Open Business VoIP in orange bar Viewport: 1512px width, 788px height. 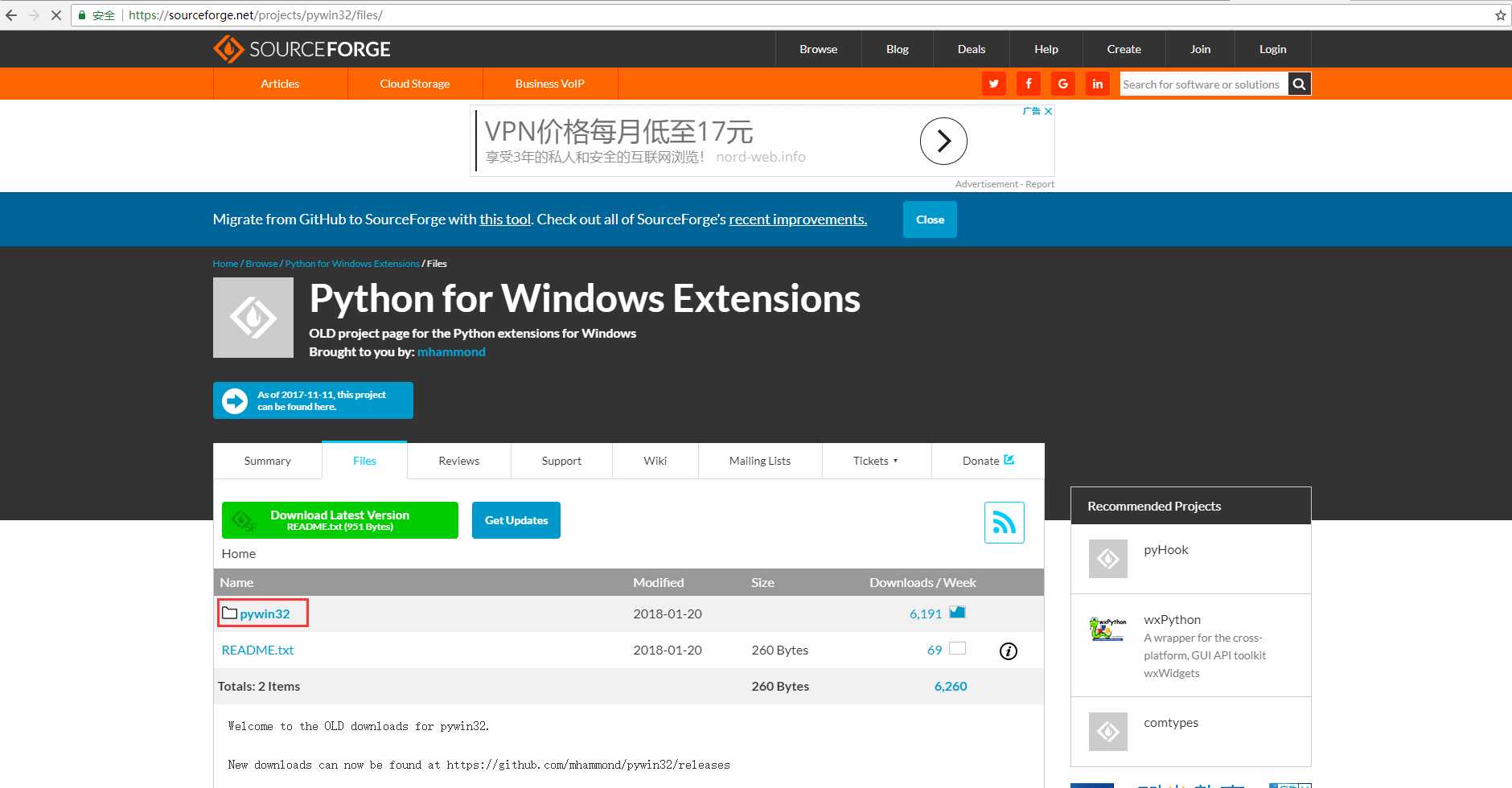(x=549, y=84)
